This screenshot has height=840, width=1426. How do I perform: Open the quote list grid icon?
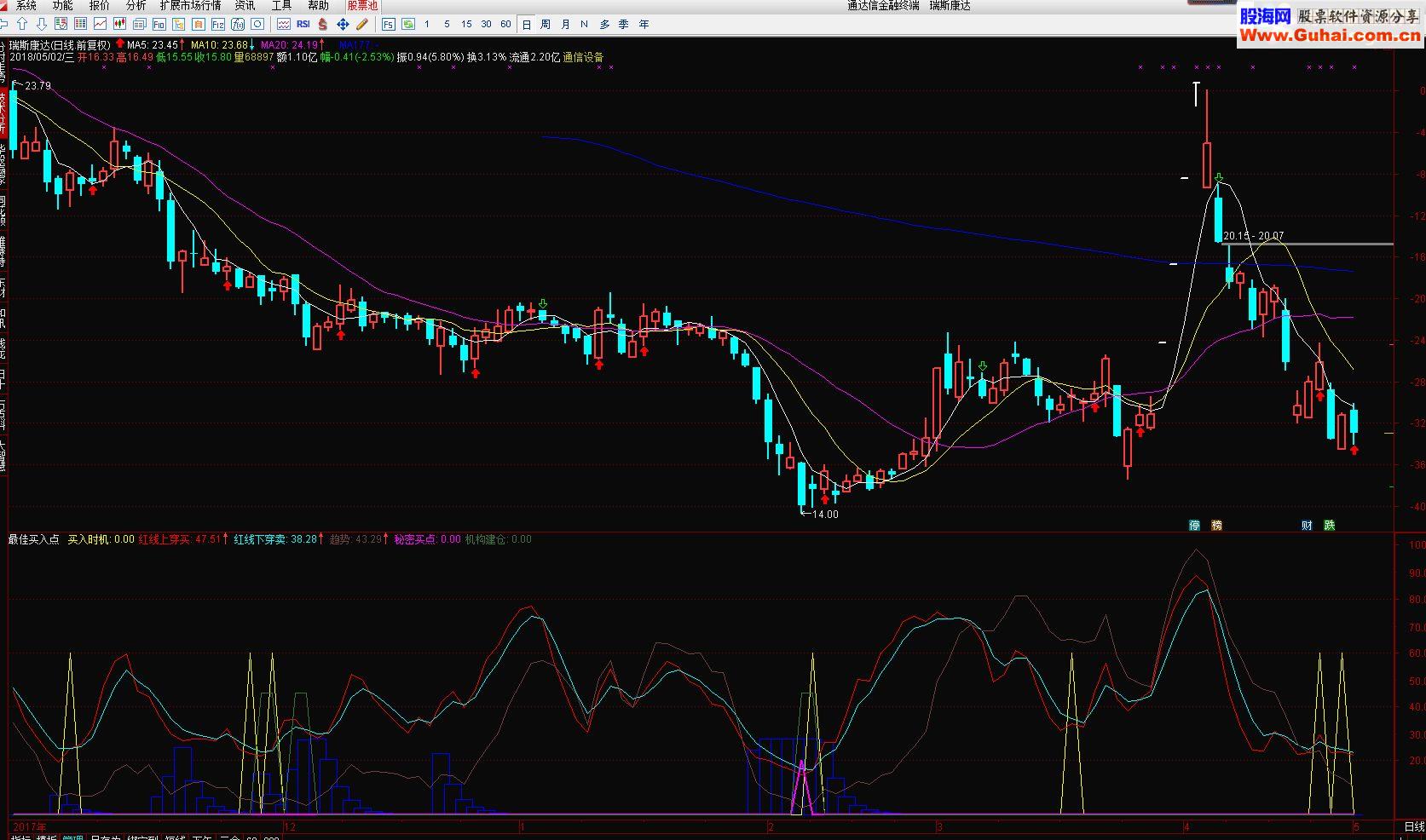pyautogui.click(x=80, y=25)
